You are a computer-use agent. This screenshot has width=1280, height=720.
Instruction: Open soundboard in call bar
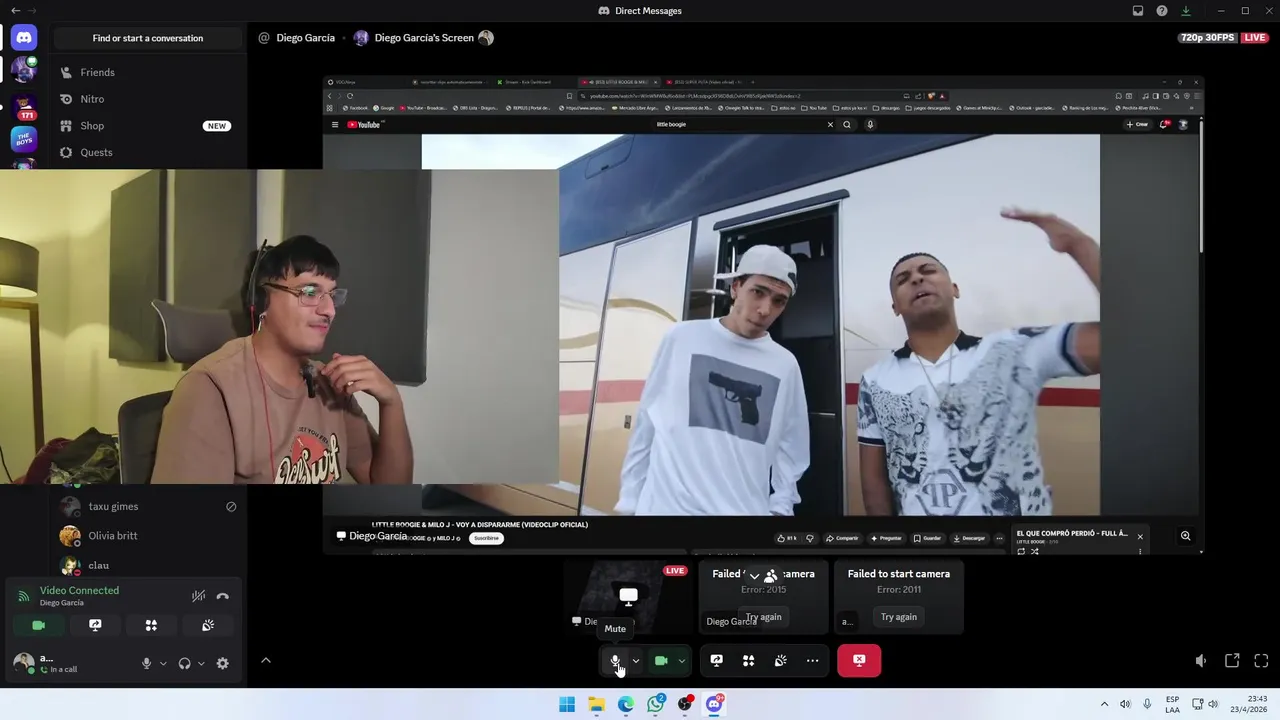(x=780, y=661)
